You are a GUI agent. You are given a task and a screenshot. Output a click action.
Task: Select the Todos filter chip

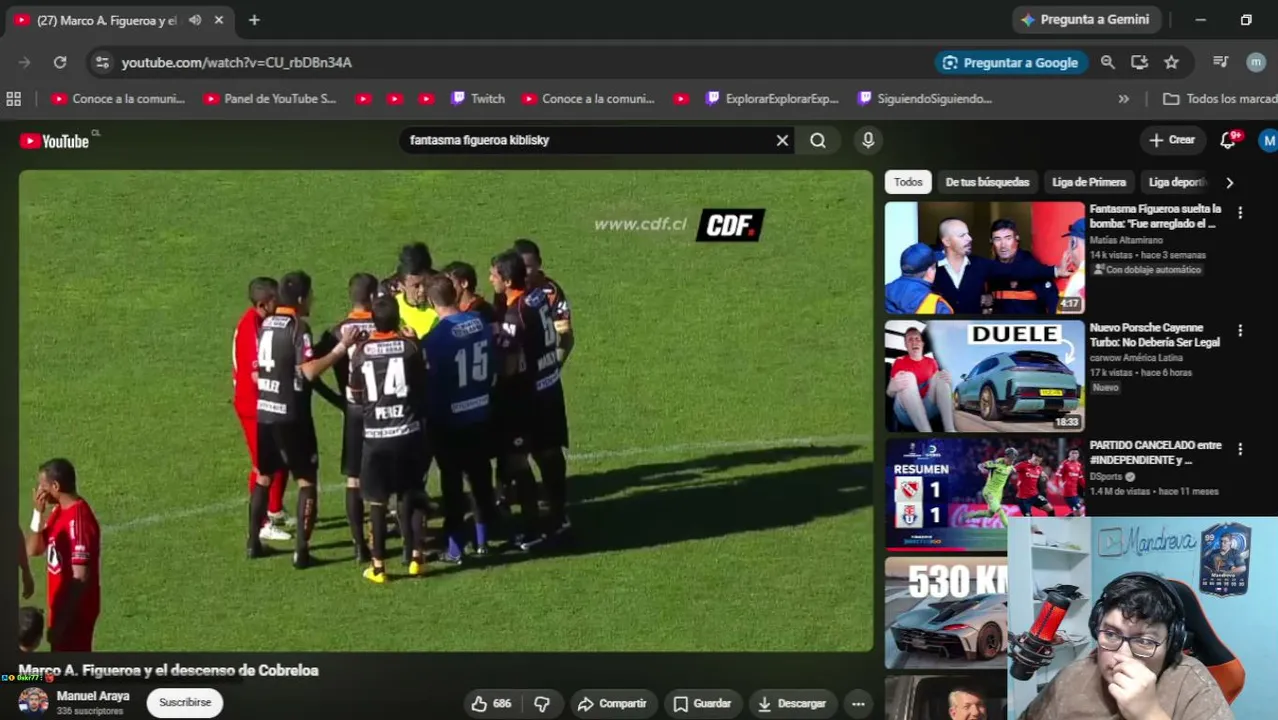908,182
